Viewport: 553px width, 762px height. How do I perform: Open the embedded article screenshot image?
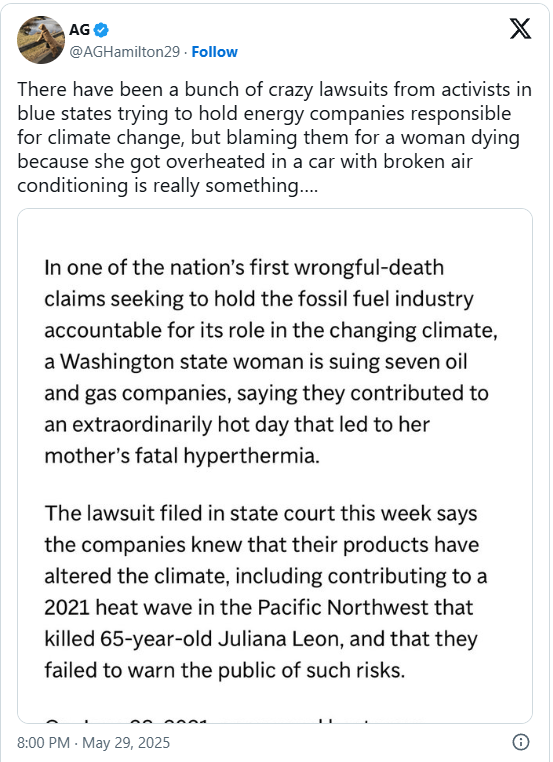tap(275, 466)
